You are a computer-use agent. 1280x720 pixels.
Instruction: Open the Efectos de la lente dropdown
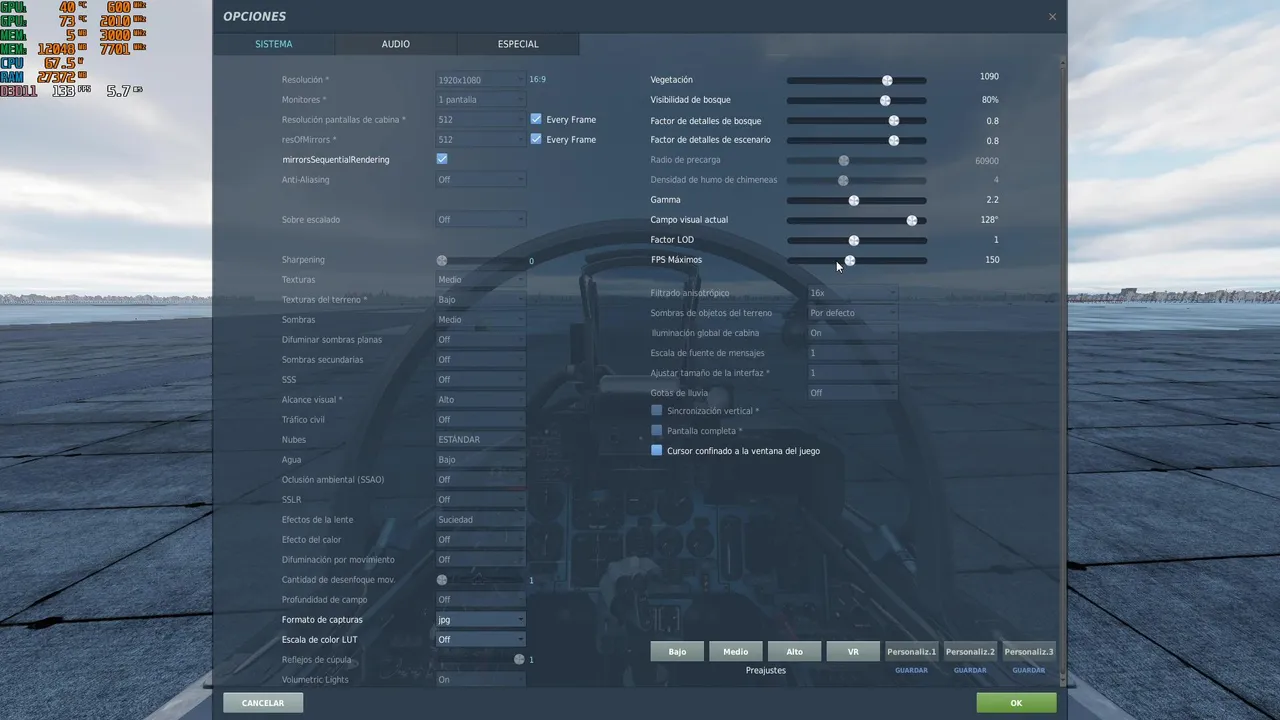click(480, 520)
